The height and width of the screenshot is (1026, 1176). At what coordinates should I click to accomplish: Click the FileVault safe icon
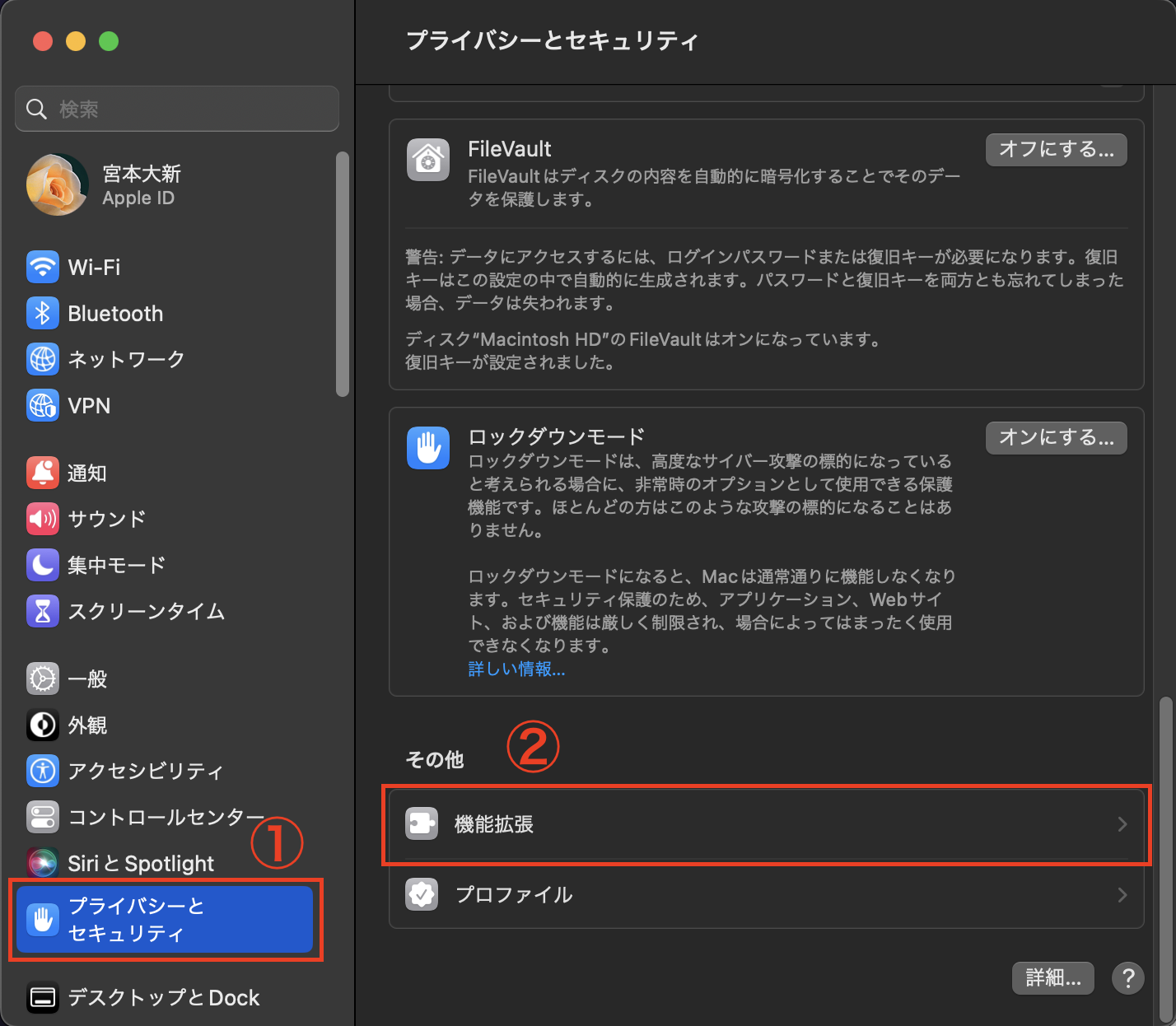click(x=428, y=160)
